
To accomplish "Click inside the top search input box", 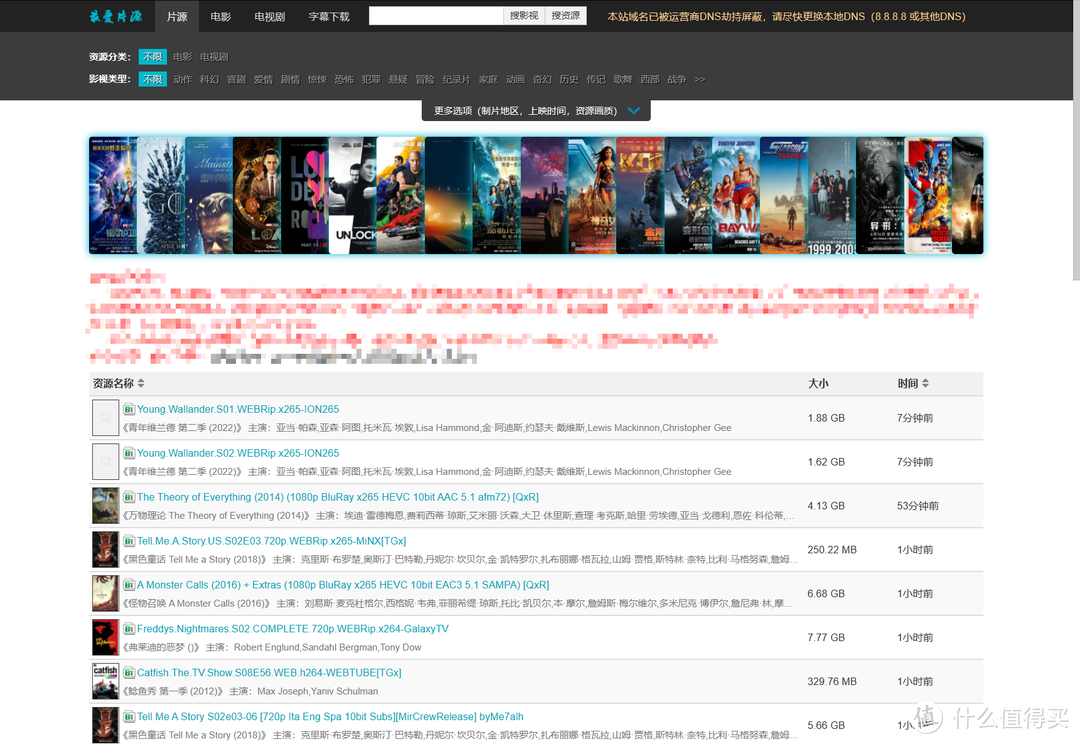I will coord(435,15).
